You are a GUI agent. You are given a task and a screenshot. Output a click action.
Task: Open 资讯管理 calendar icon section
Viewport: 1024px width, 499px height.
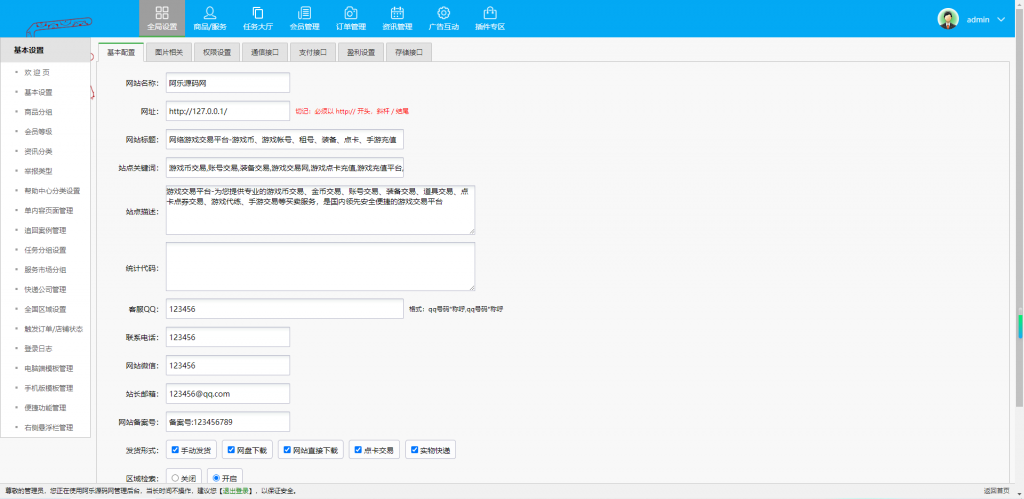pyautogui.click(x=397, y=18)
